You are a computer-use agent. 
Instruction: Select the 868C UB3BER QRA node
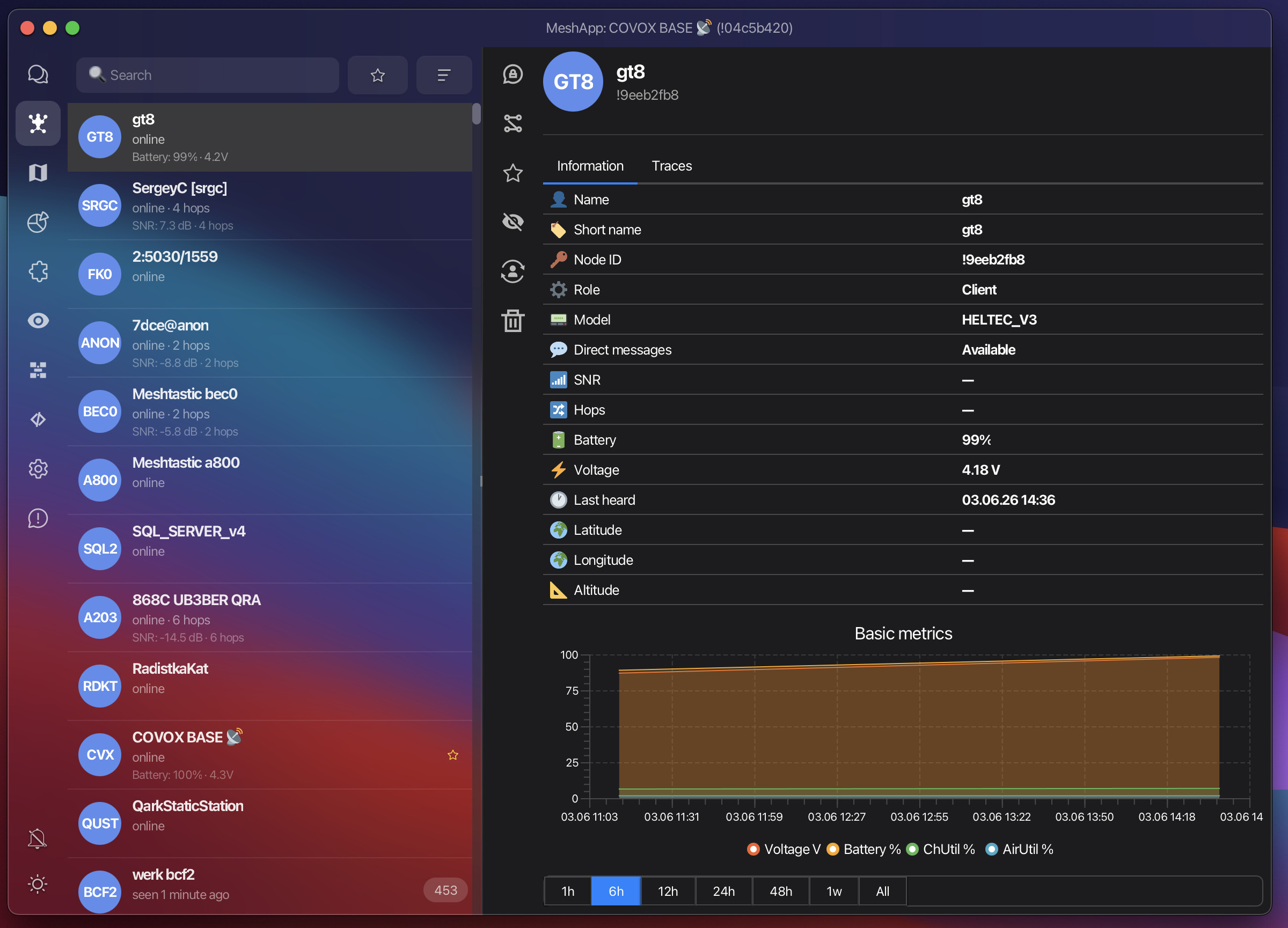270,618
